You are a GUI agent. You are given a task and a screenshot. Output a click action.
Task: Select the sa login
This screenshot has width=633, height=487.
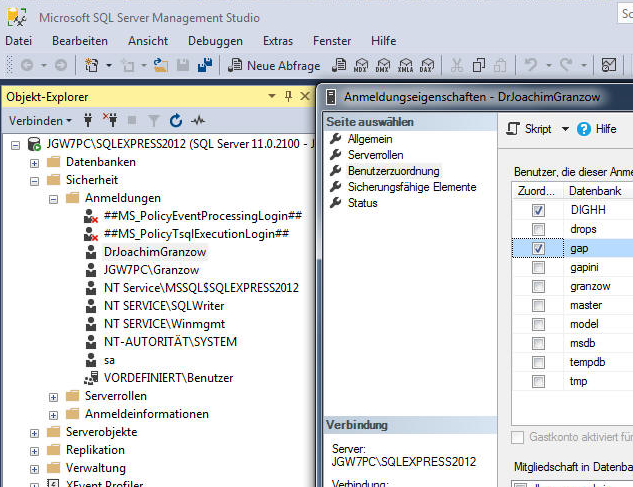[x=109, y=360]
